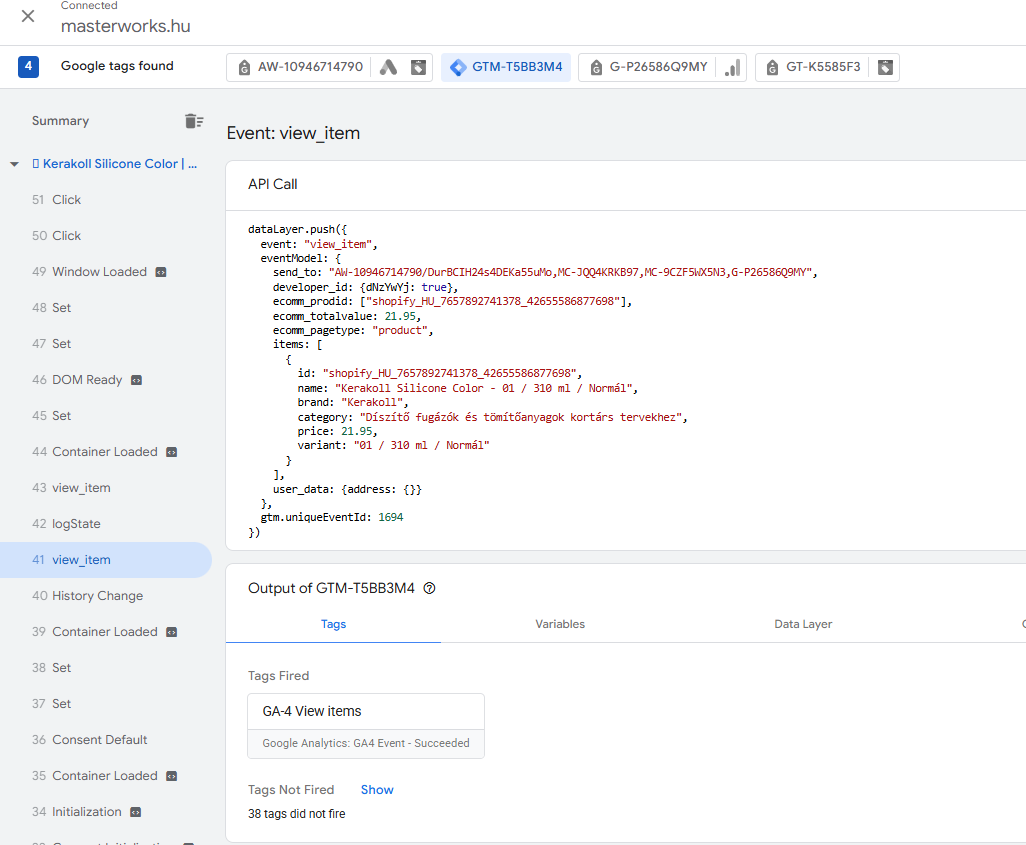Switch to the Variables tab

coord(560,624)
